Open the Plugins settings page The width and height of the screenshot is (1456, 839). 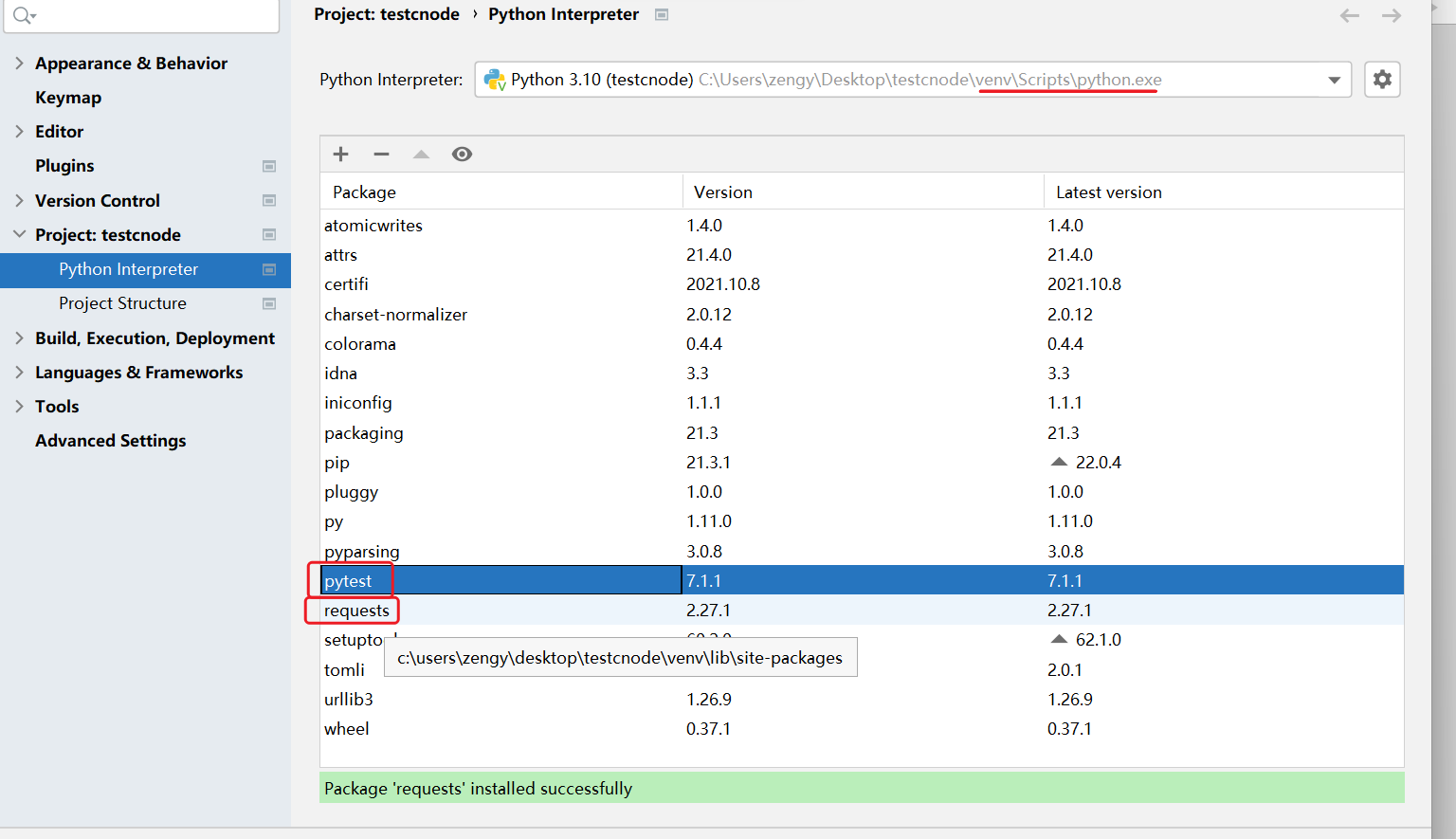(64, 166)
